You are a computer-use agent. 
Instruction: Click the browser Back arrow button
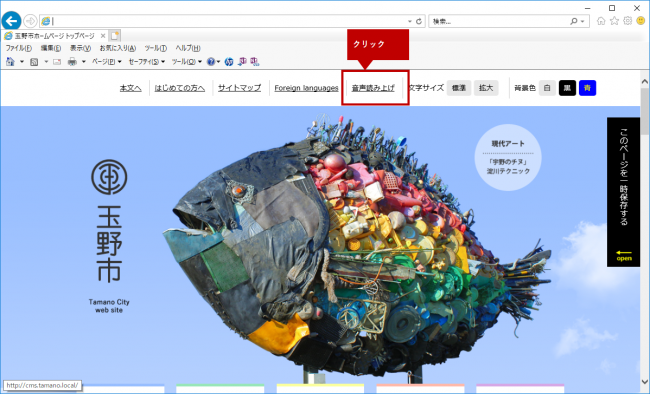pos(11,20)
